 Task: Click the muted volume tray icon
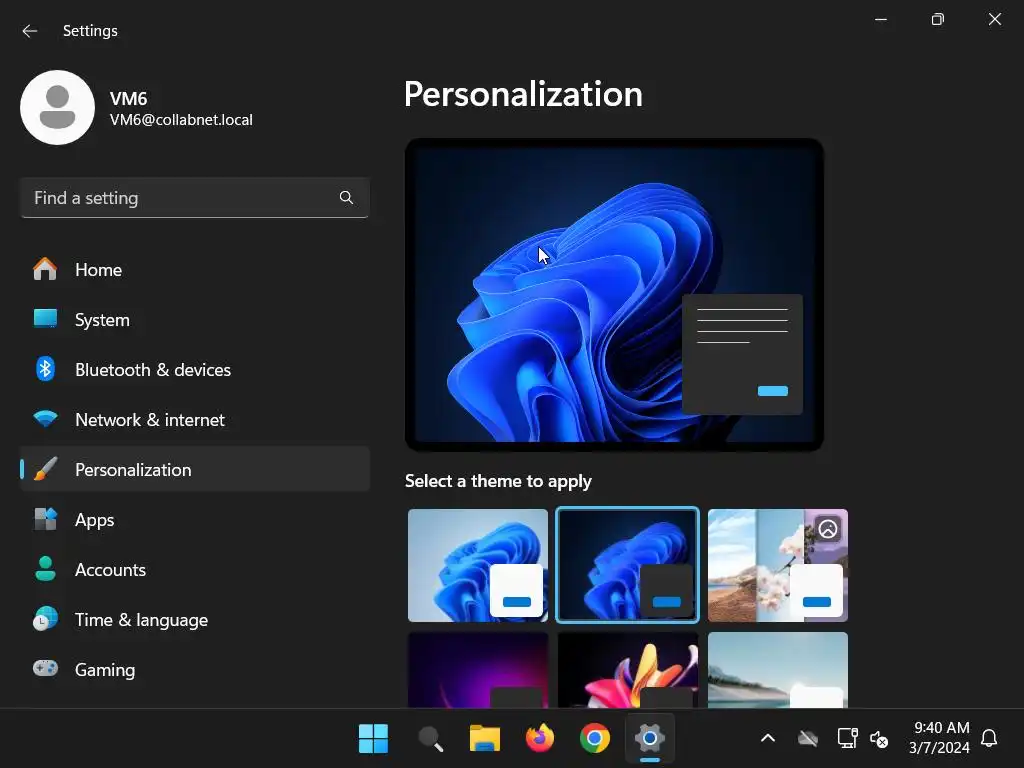pos(879,739)
